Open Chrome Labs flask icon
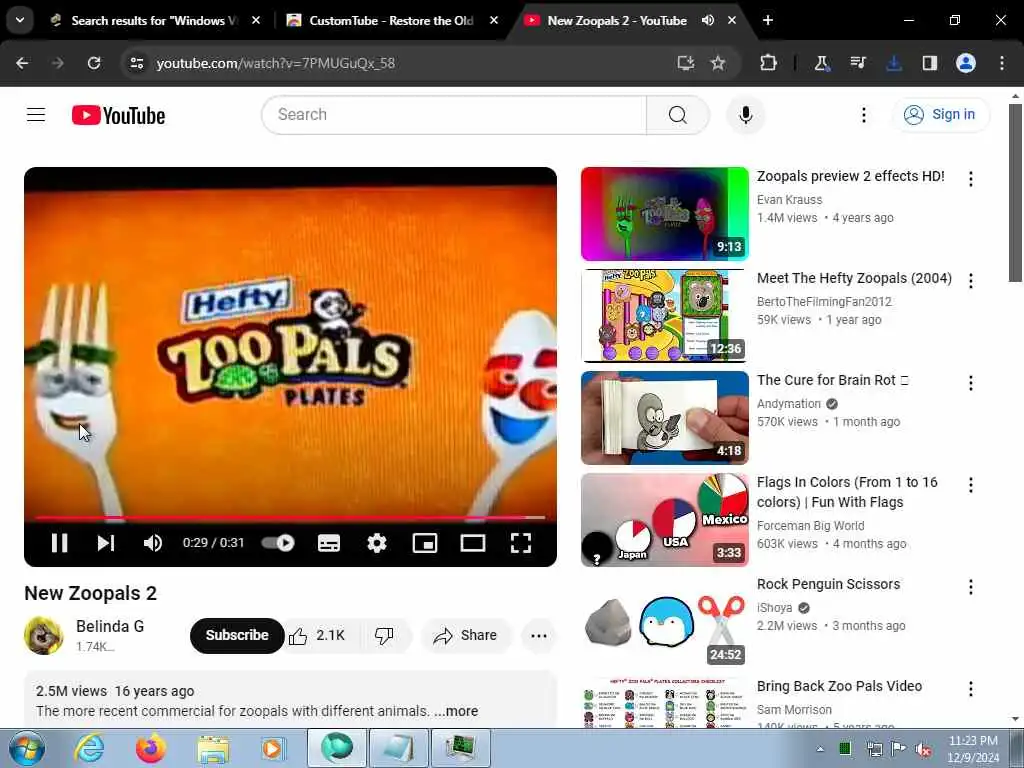The image size is (1024, 768). (x=822, y=63)
